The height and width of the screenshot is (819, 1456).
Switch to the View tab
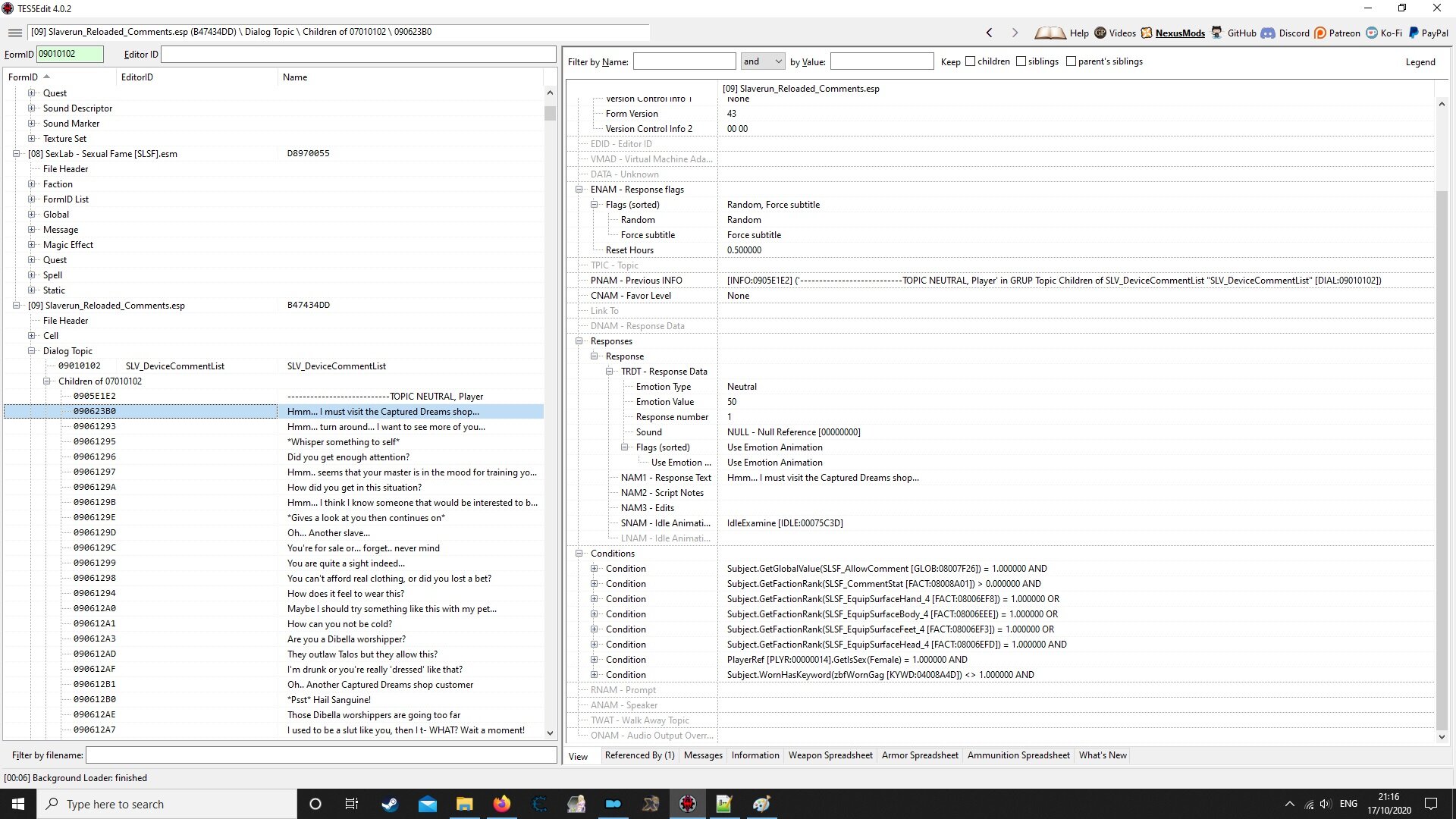point(578,756)
